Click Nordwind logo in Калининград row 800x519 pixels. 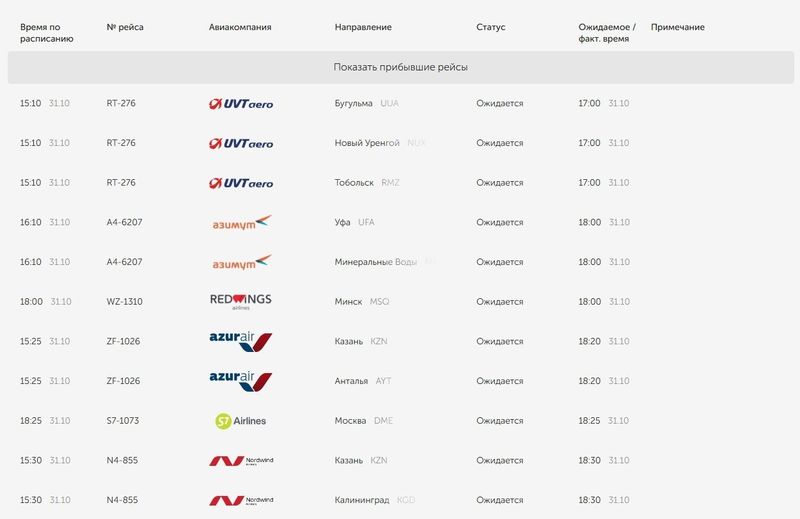(240, 500)
